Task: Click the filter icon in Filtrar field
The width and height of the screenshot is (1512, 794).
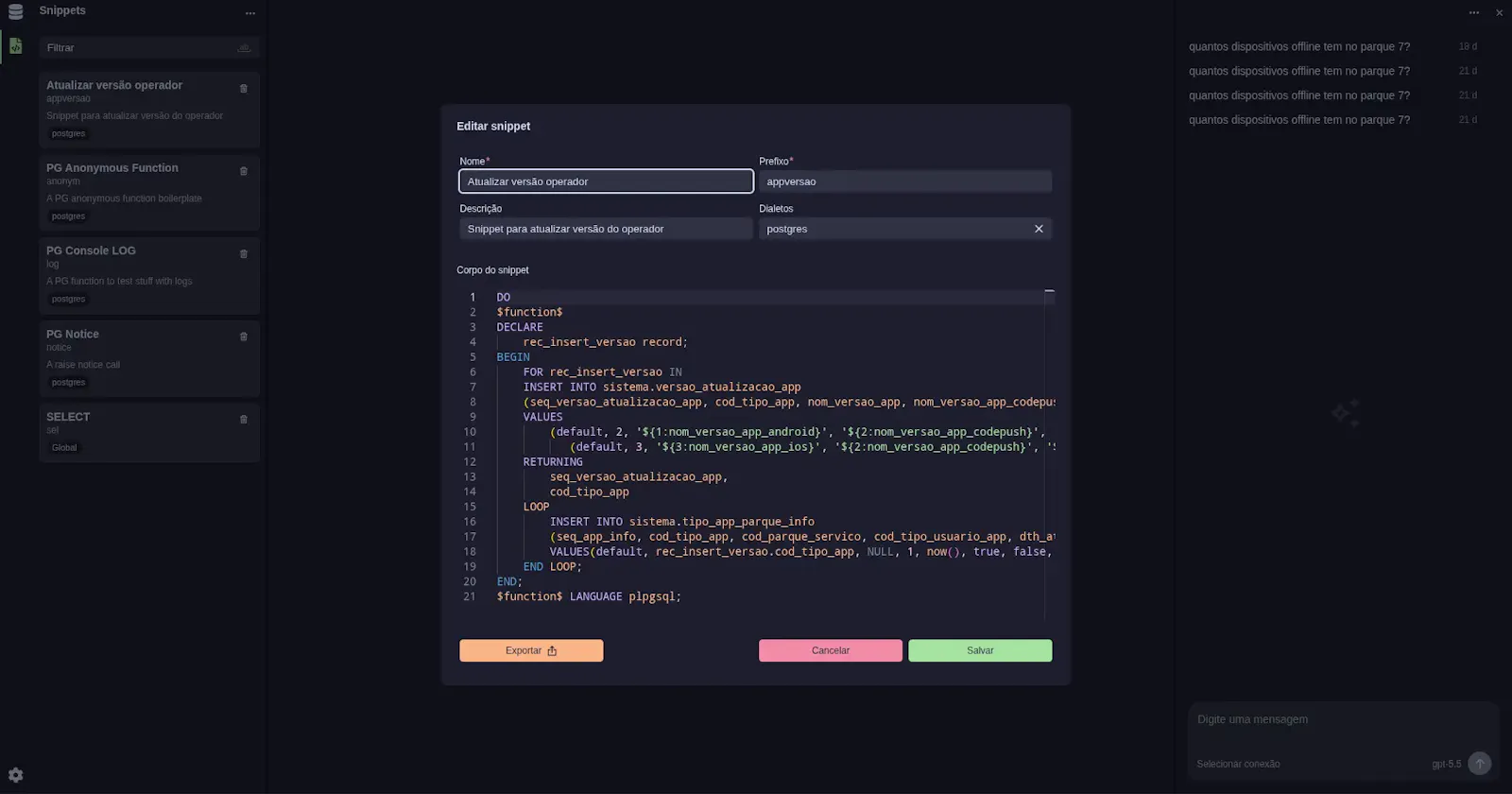Action: click(x=244, y=47)
